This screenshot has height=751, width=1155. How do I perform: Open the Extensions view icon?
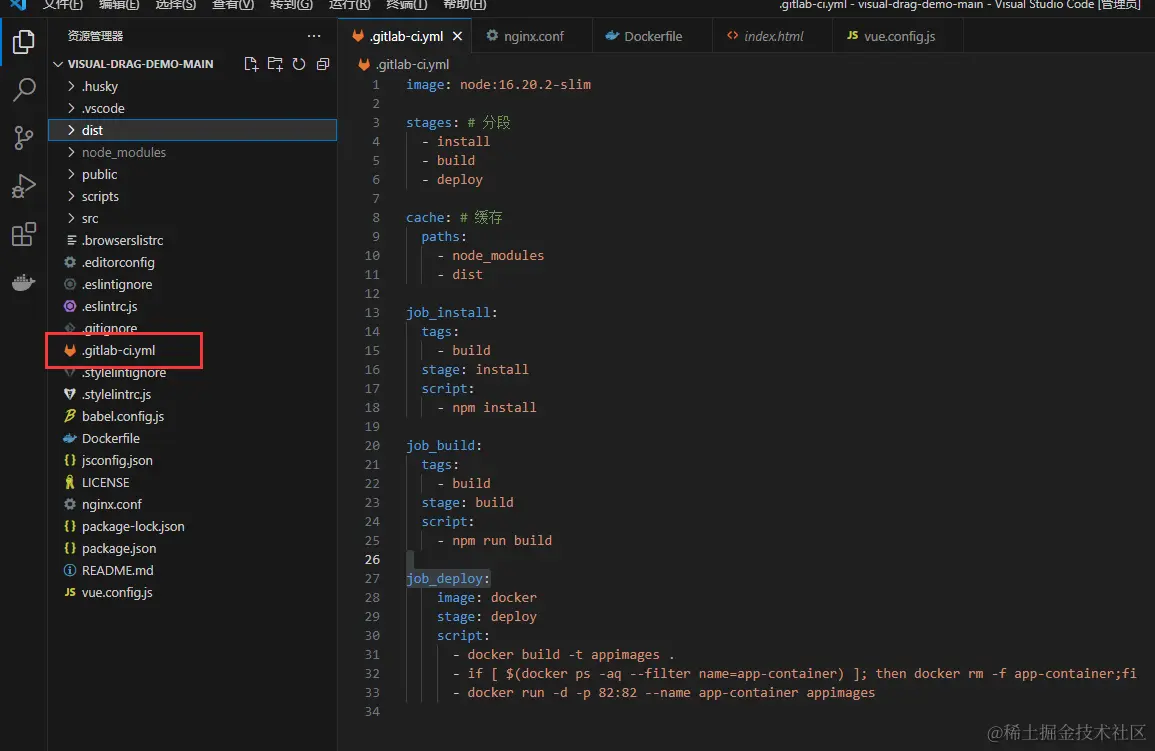[23, 235]
